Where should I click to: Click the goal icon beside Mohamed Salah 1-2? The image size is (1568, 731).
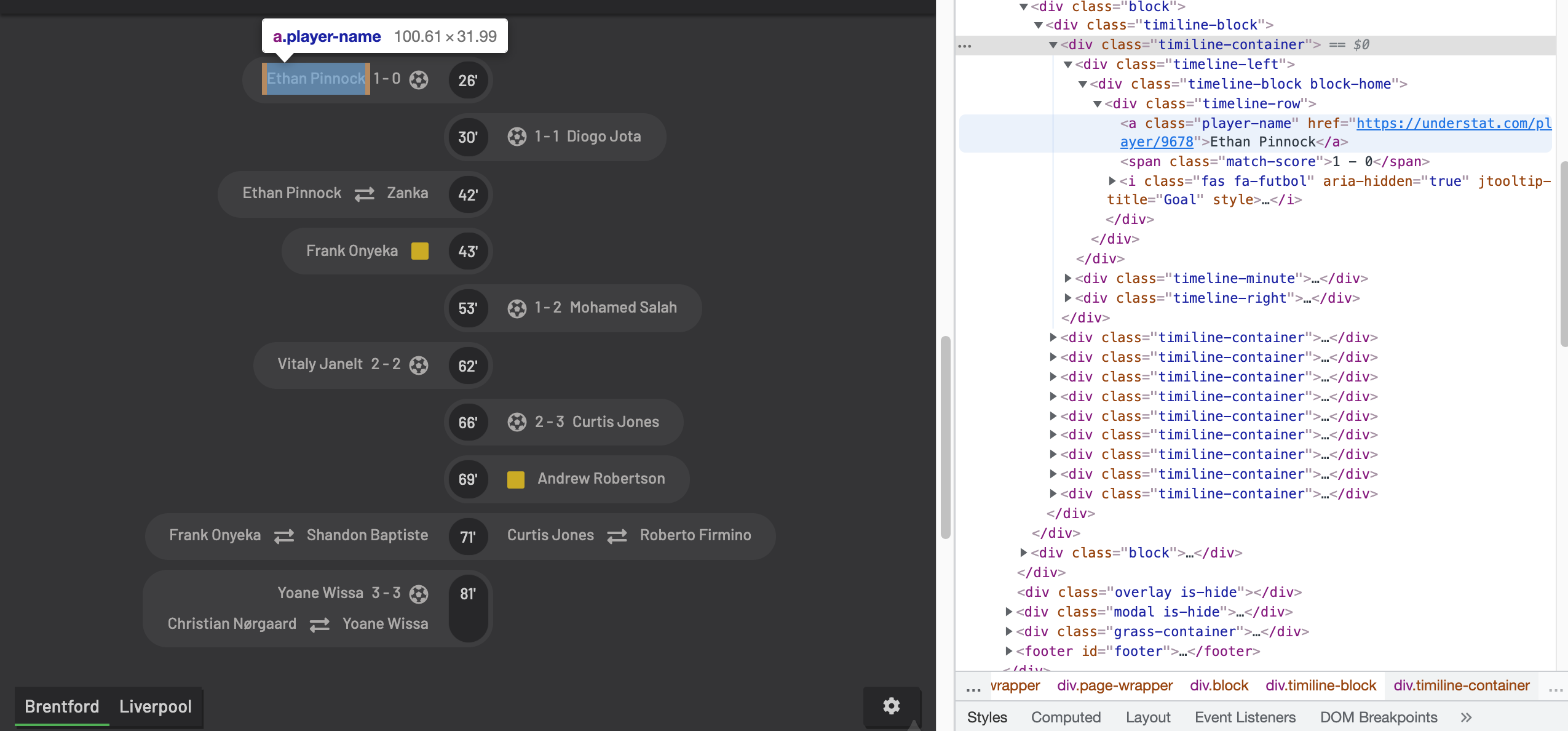pos(517,308)
